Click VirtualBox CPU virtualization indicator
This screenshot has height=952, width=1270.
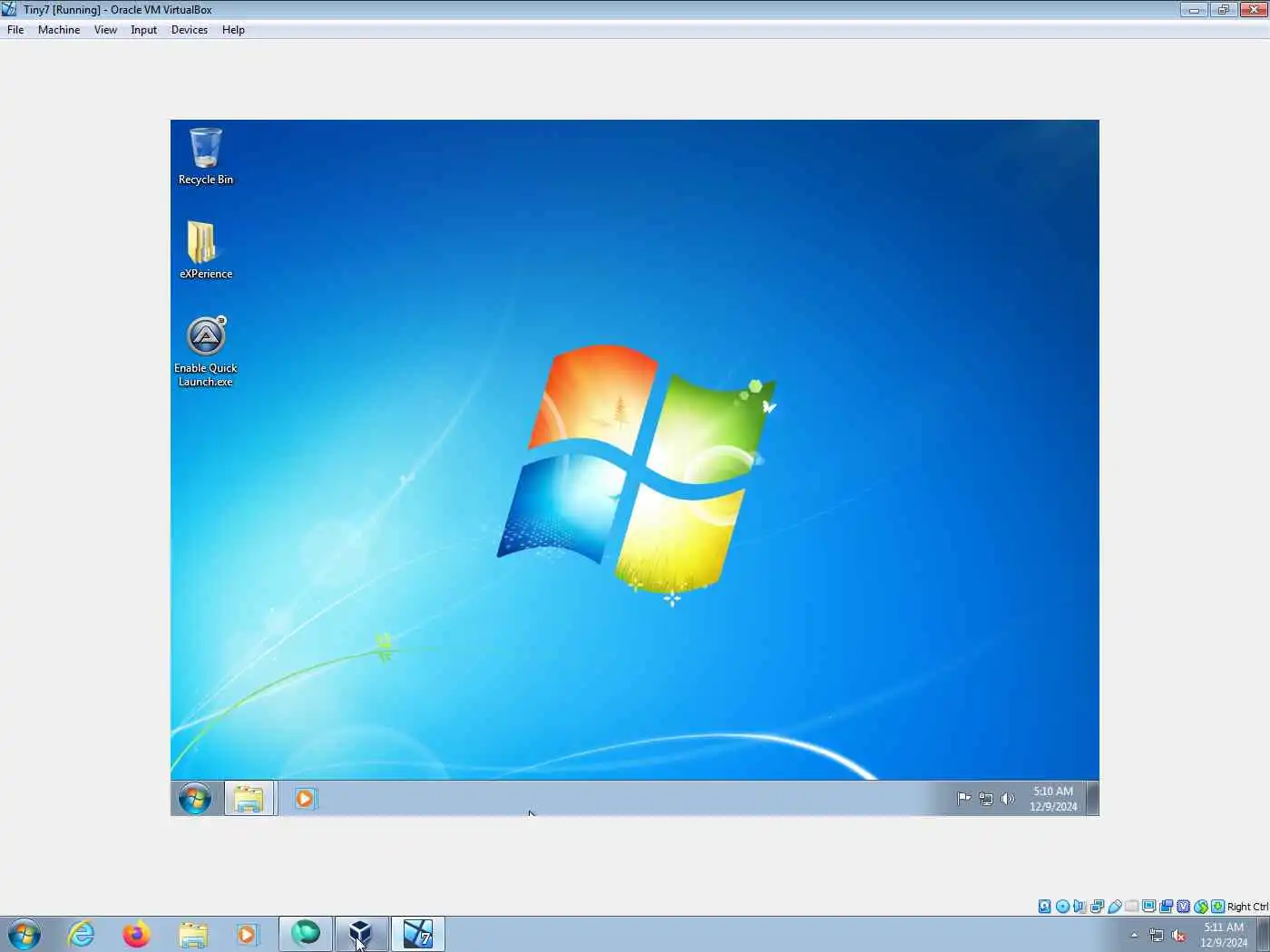1184,907
